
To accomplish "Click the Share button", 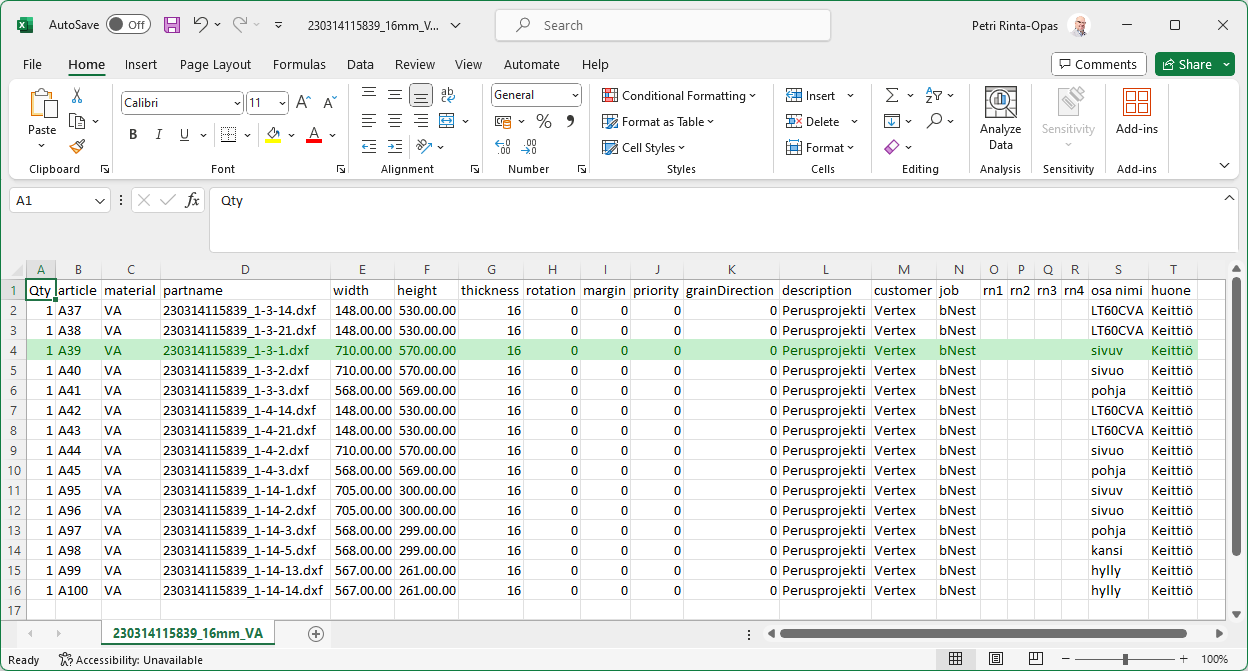I will (x=1186, y=64).
